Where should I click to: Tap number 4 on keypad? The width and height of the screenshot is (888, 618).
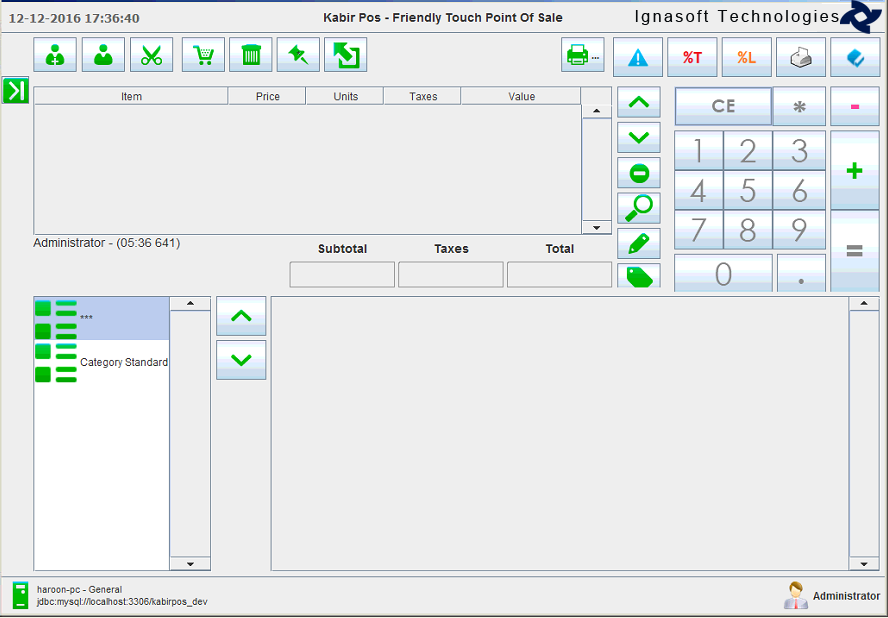pos(698,190)
